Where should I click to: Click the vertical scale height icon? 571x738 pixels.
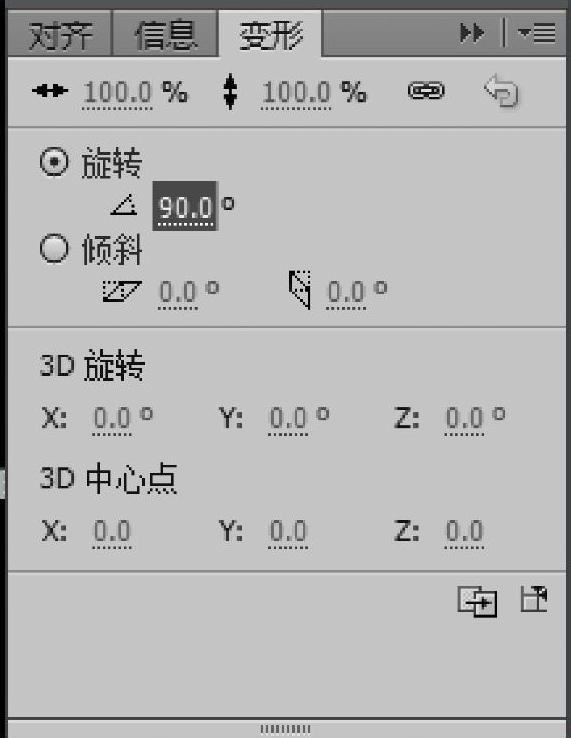pos(230,91)
